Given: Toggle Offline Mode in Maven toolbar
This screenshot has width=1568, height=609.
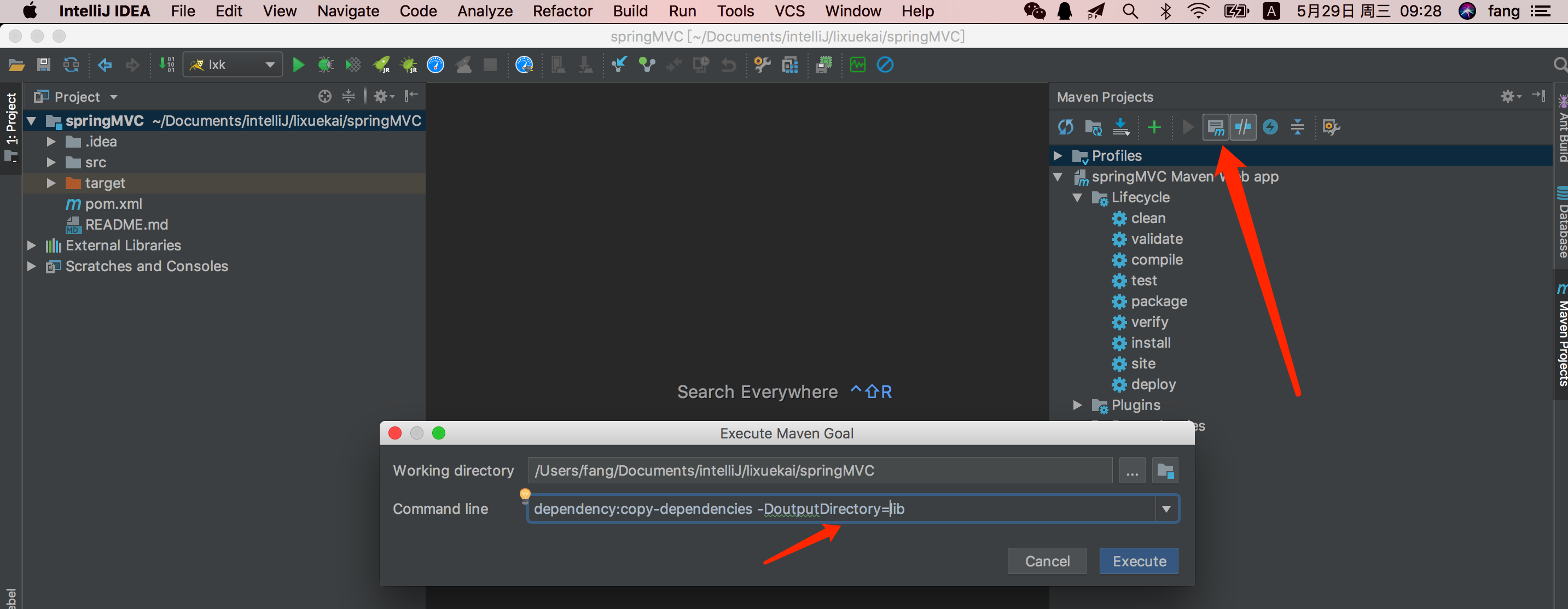Looking at the screenshot, I should point(1242,127).
